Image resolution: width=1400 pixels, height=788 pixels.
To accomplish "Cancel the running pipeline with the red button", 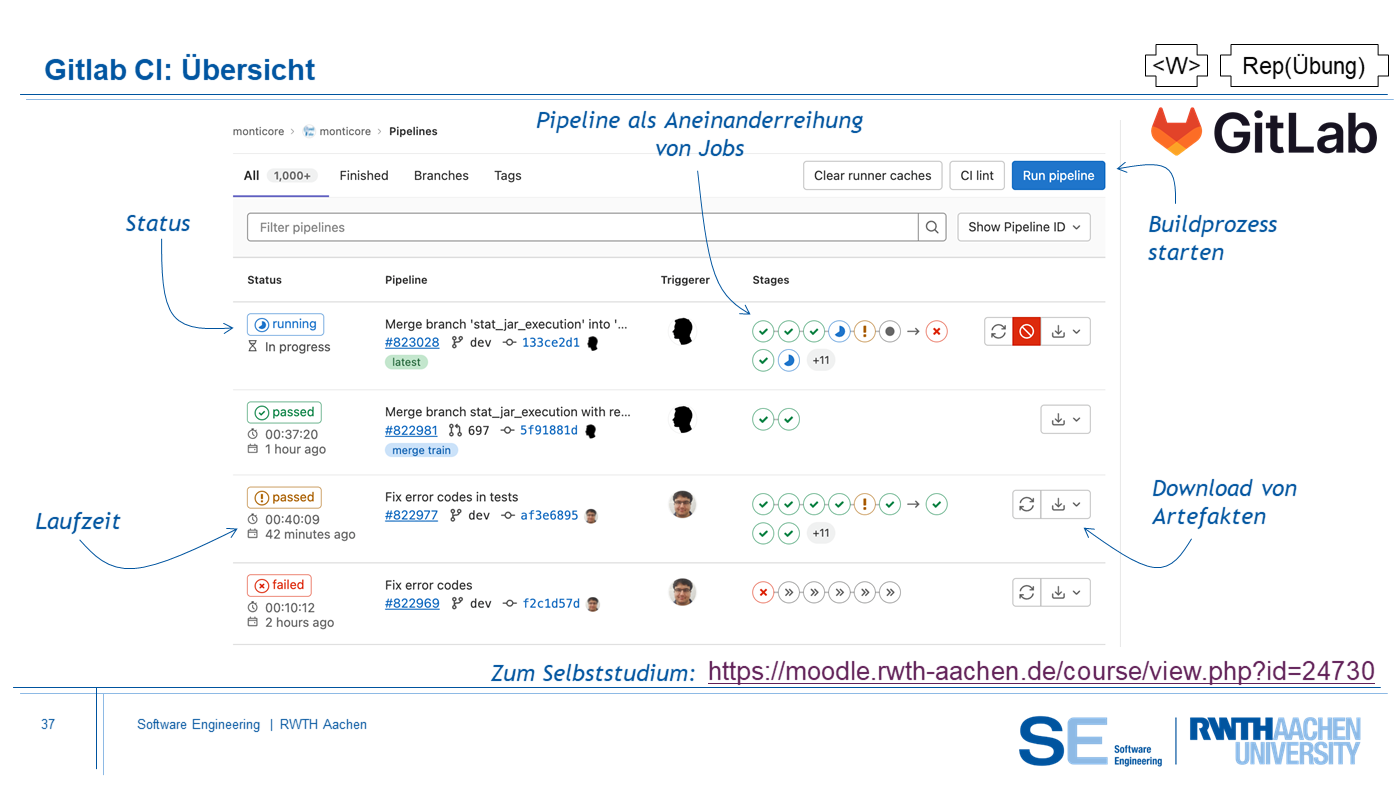I will (x=1026, y=331).
